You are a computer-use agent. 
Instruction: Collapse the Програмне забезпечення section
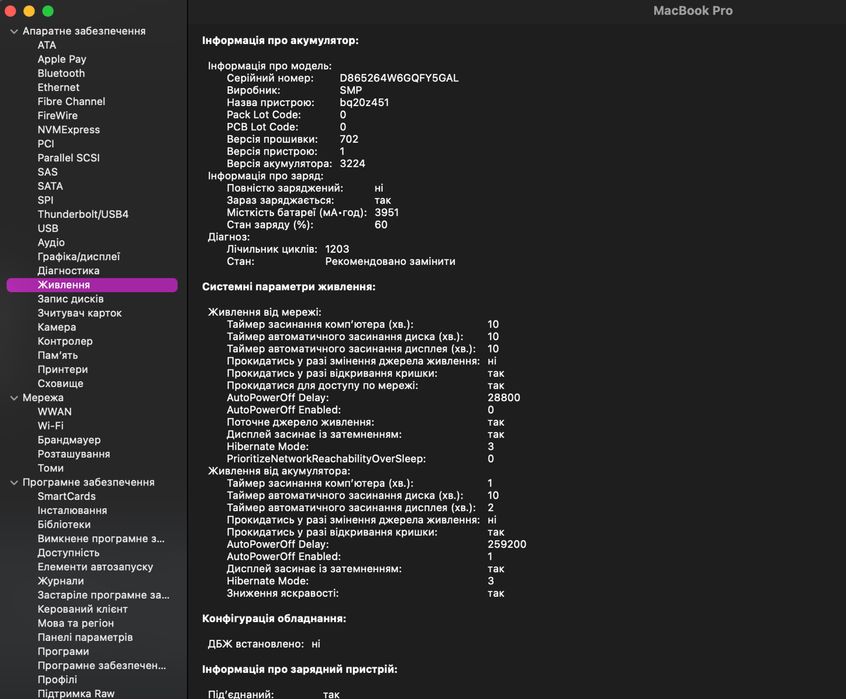(x=13, y=482)
